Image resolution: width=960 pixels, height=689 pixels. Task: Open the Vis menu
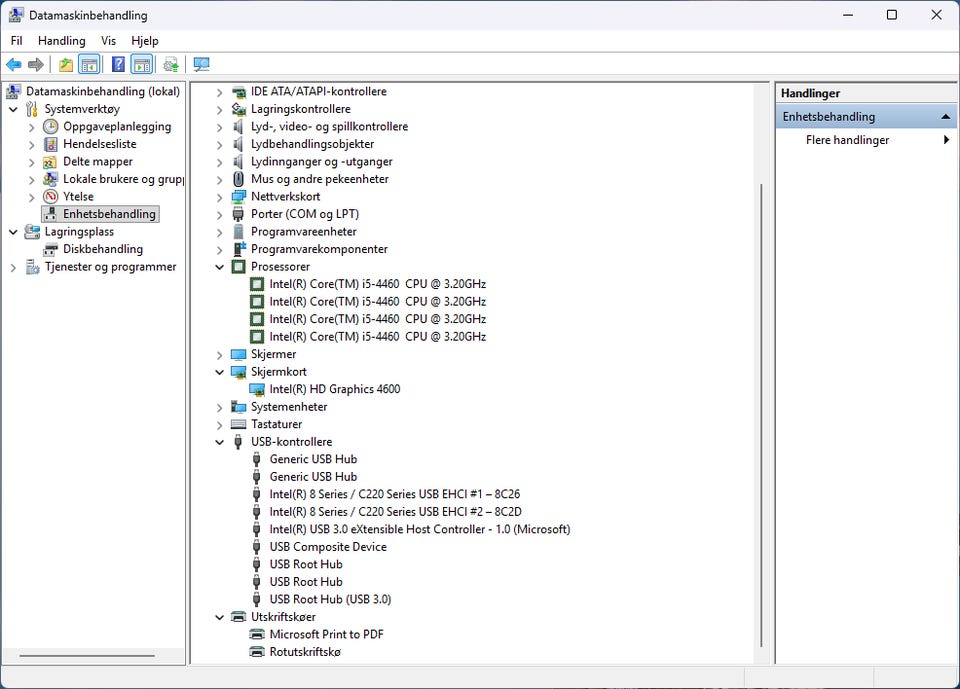coord(108,41)
